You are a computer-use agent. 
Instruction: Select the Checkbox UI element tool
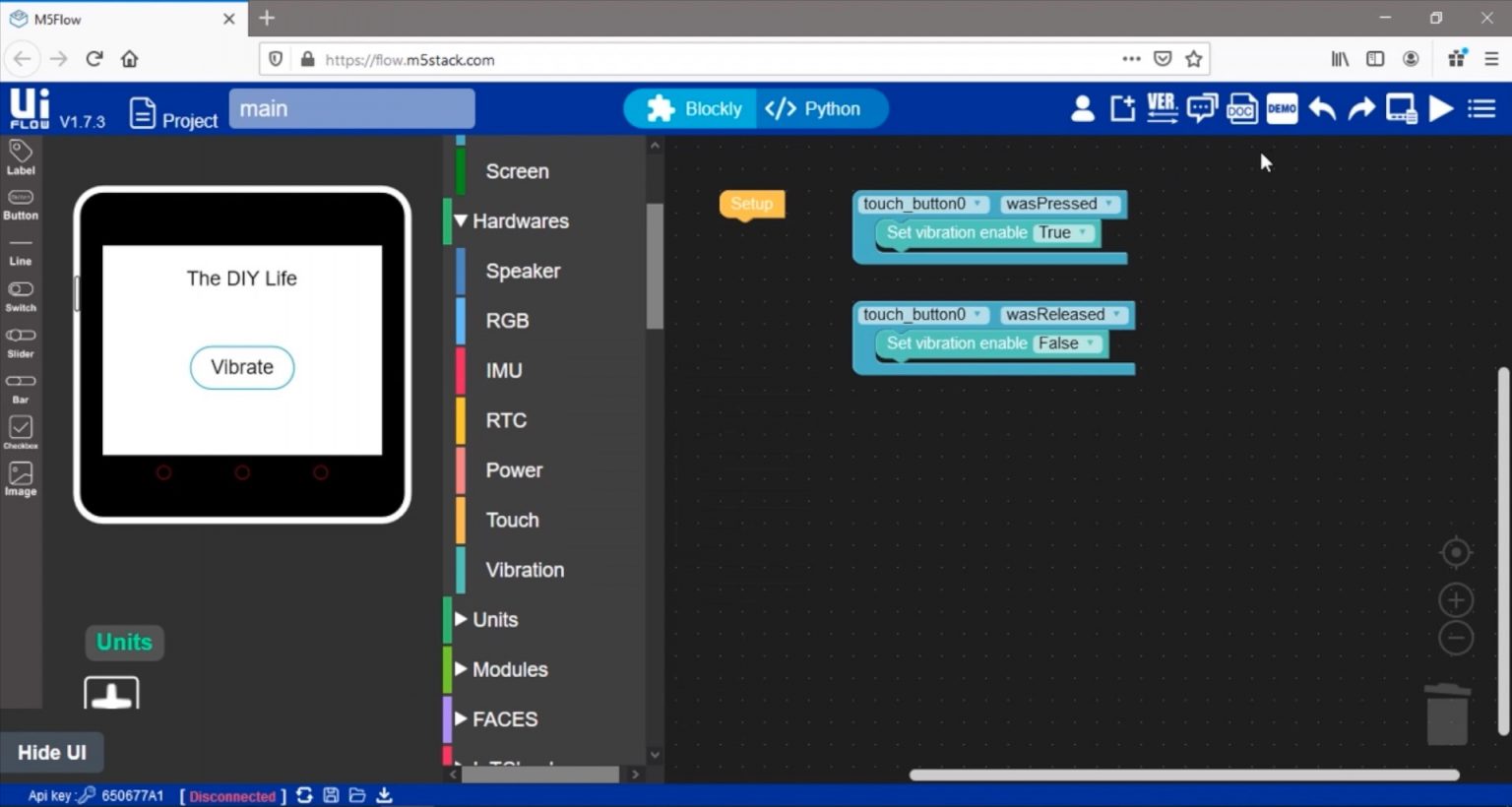tap(21, 430)
